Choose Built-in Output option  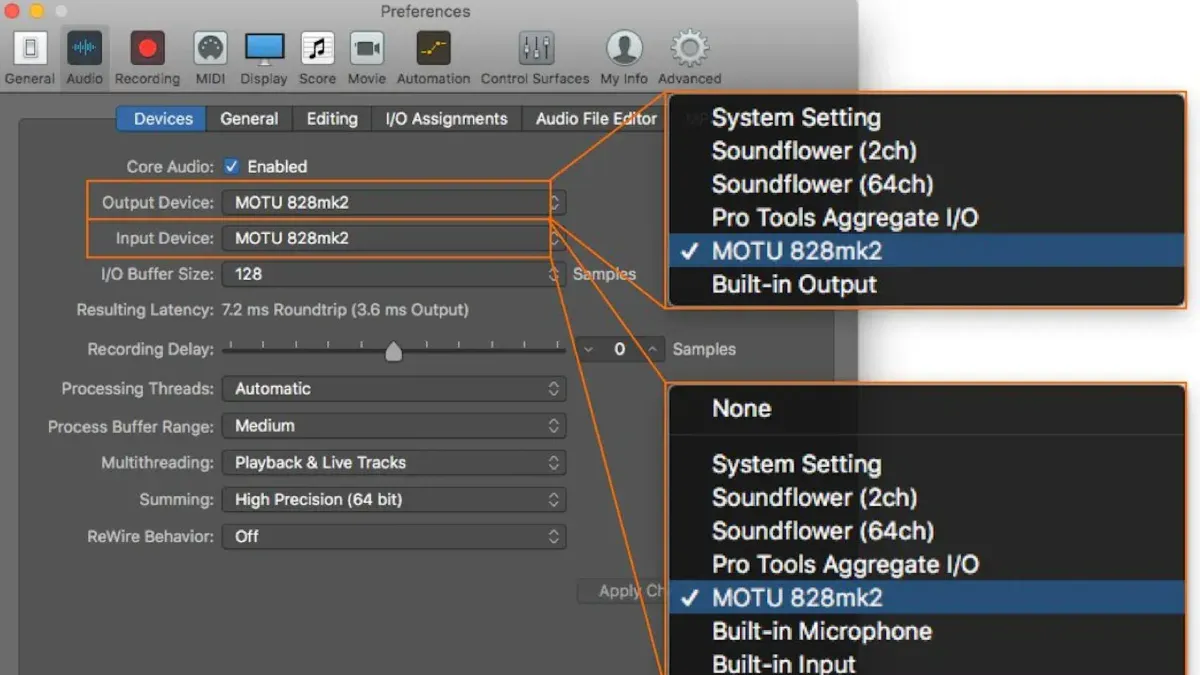coord(926,284)
